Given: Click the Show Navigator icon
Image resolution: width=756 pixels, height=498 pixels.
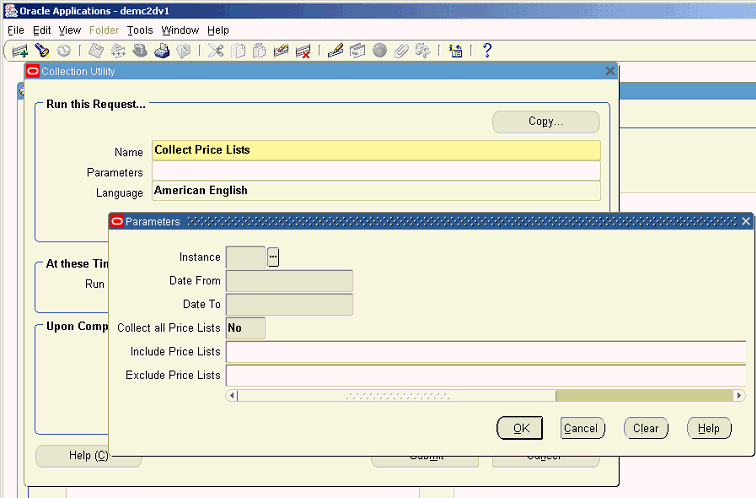Looking at the screenshot, I should [64, 51].
